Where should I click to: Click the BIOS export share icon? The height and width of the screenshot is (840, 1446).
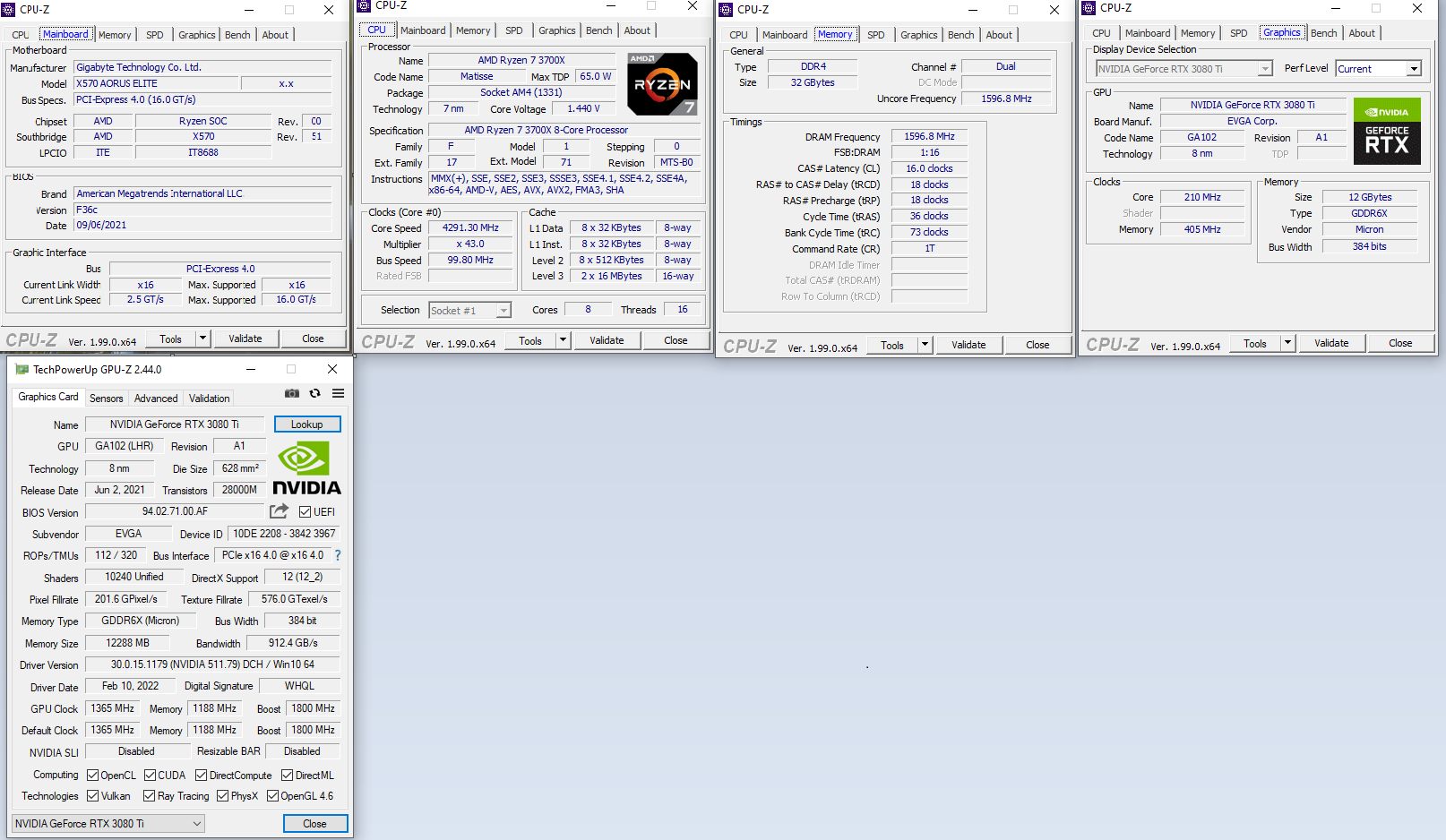(280, 511)
